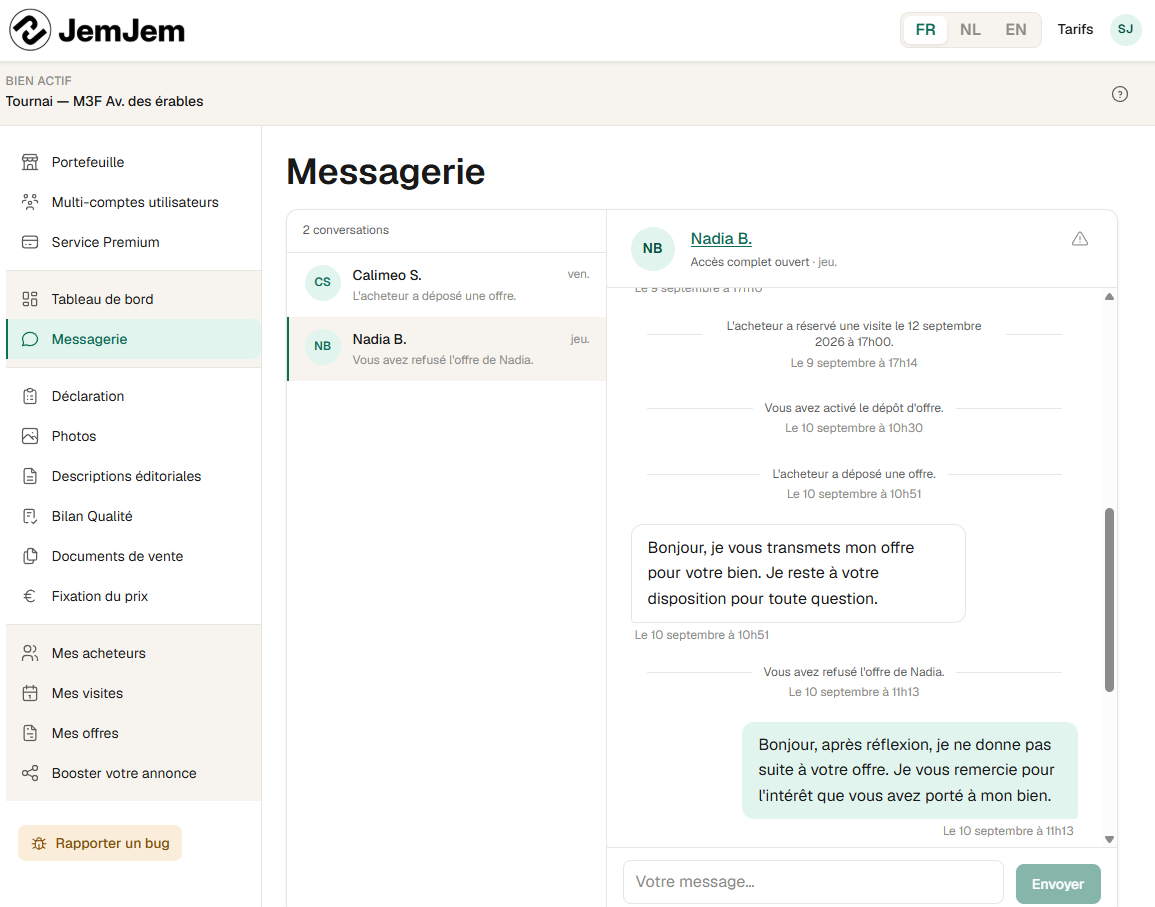Open the Nadia B. profile link

click(721, 239)
